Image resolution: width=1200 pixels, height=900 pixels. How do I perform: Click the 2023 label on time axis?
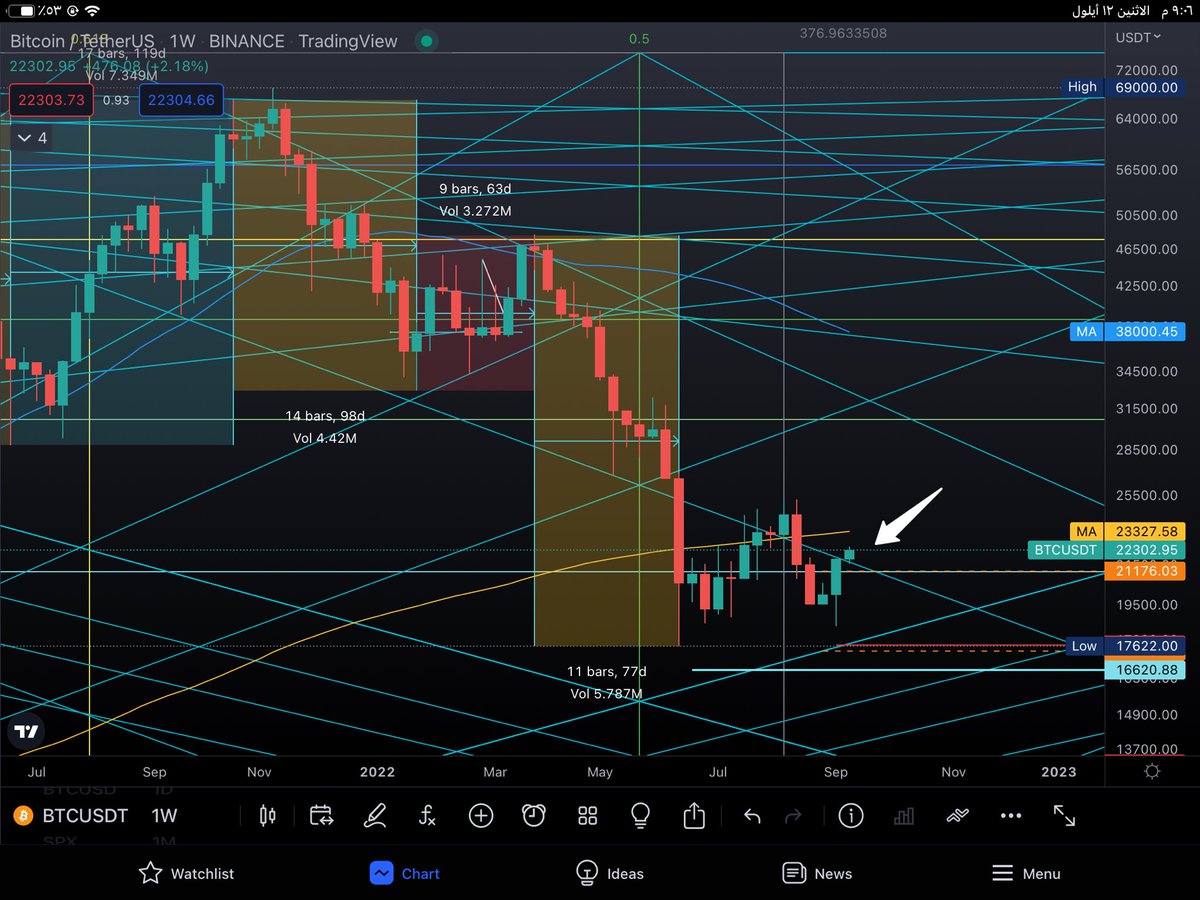(1059, 772)
